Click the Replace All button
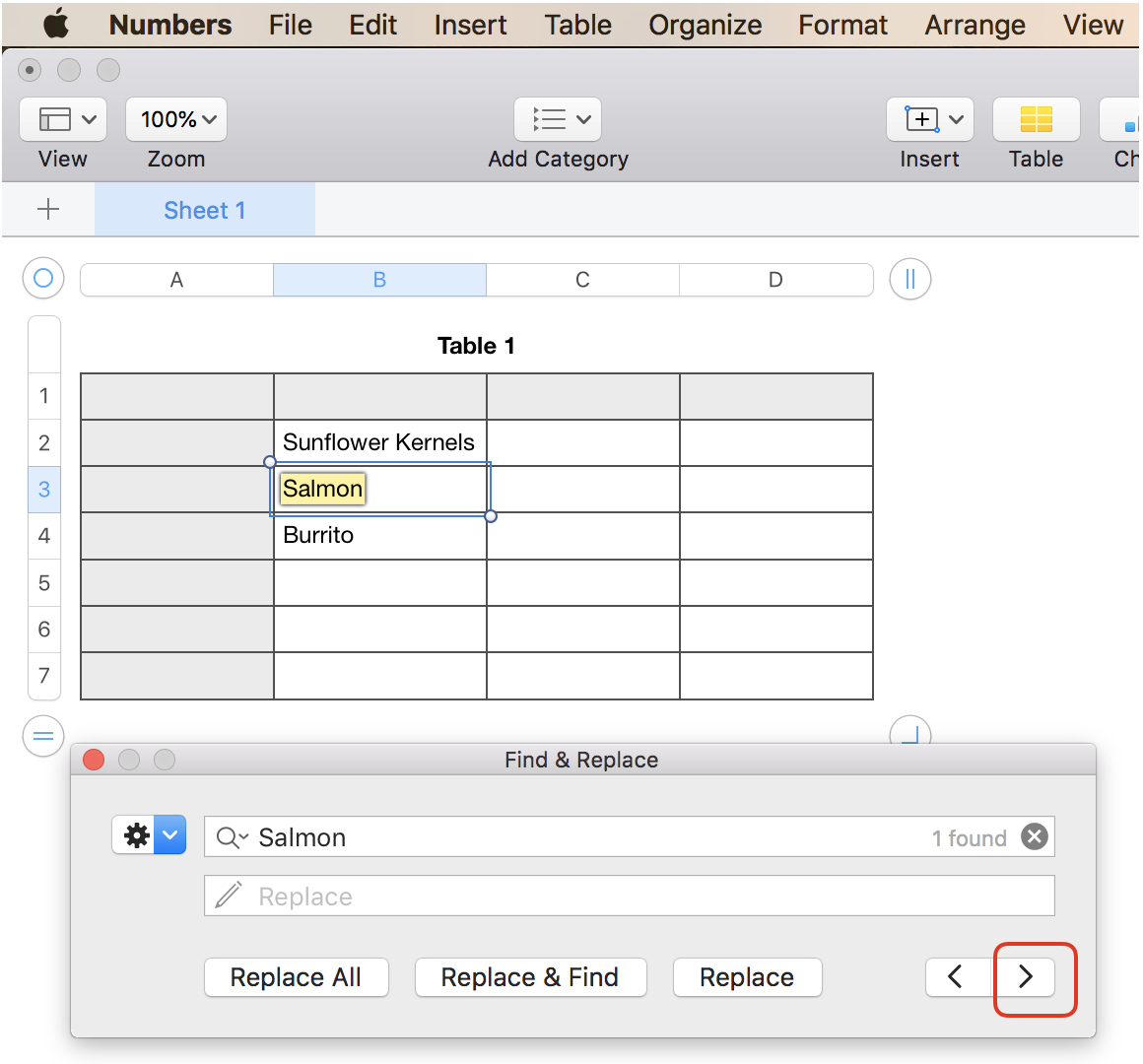This screenshot has height=1064, width=1143. click(296, 977)
